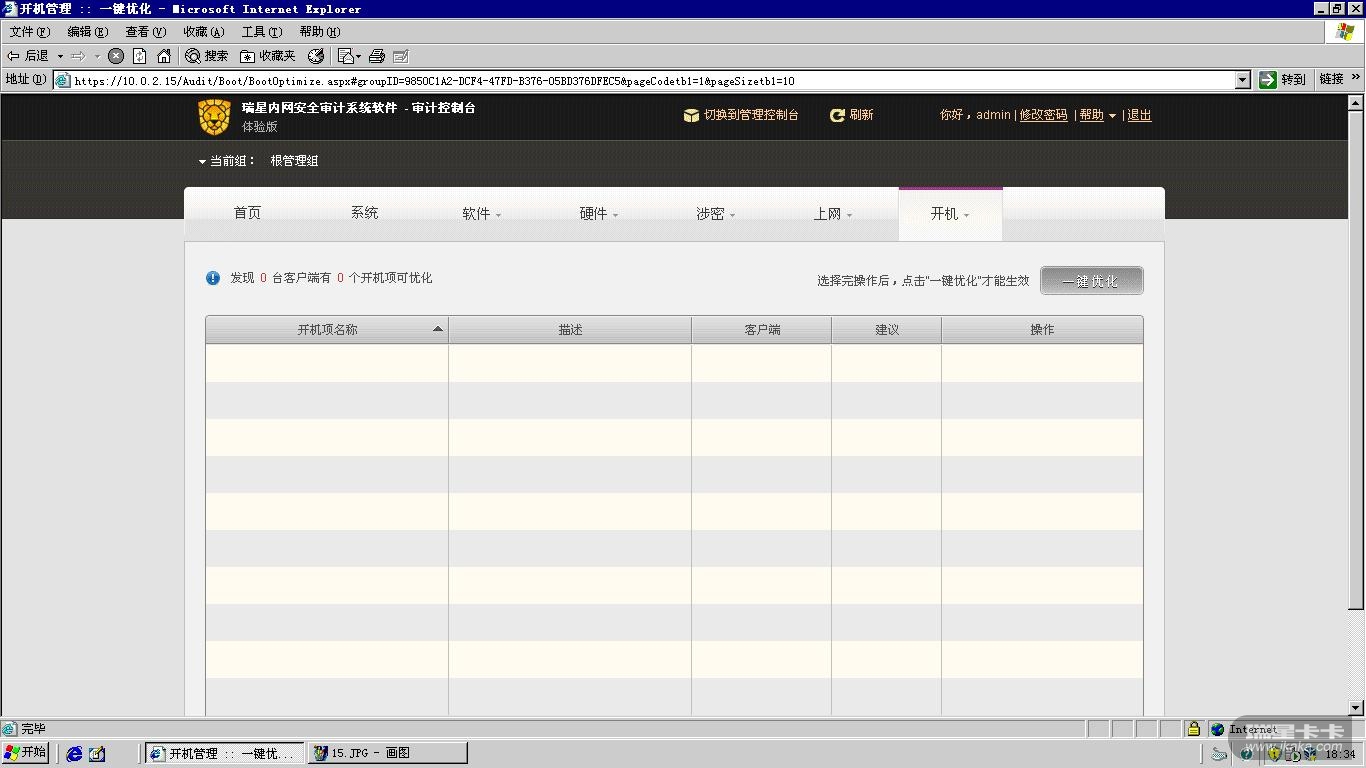Open the 软件 tab dropdown

[482, 214]
